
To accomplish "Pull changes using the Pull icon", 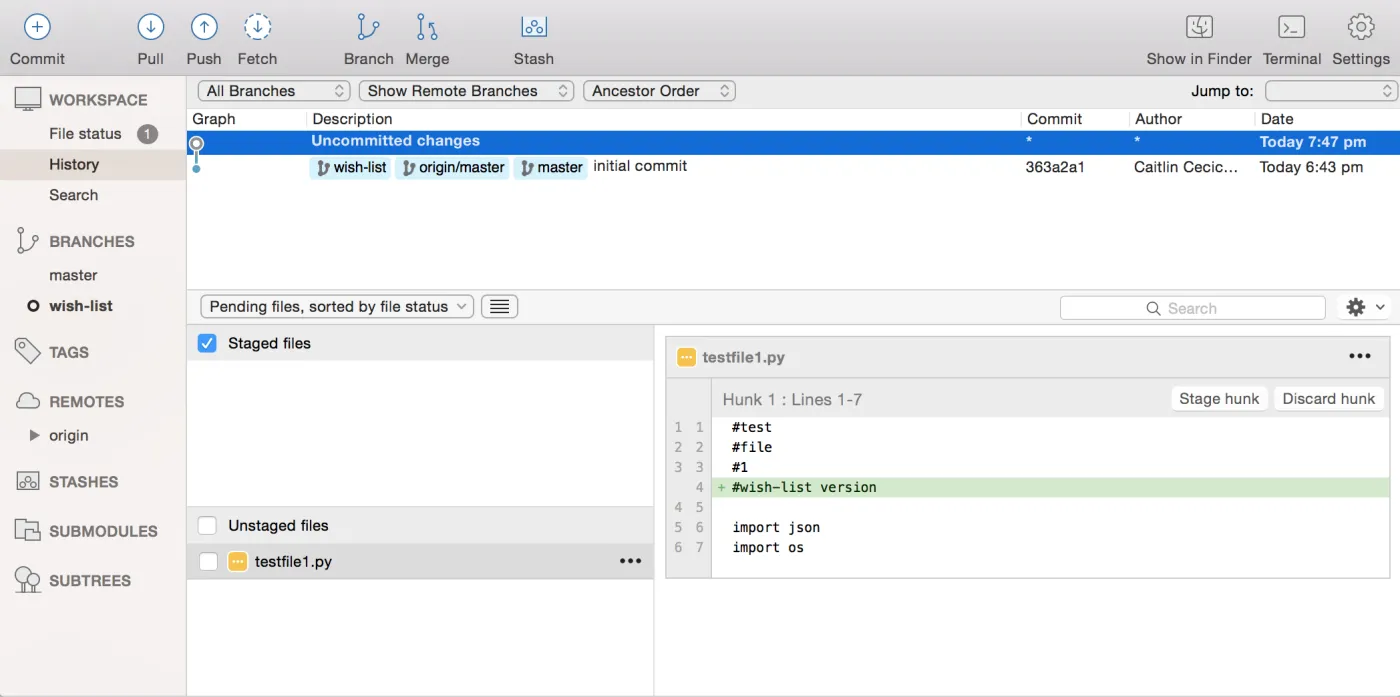I will [151, 27].
